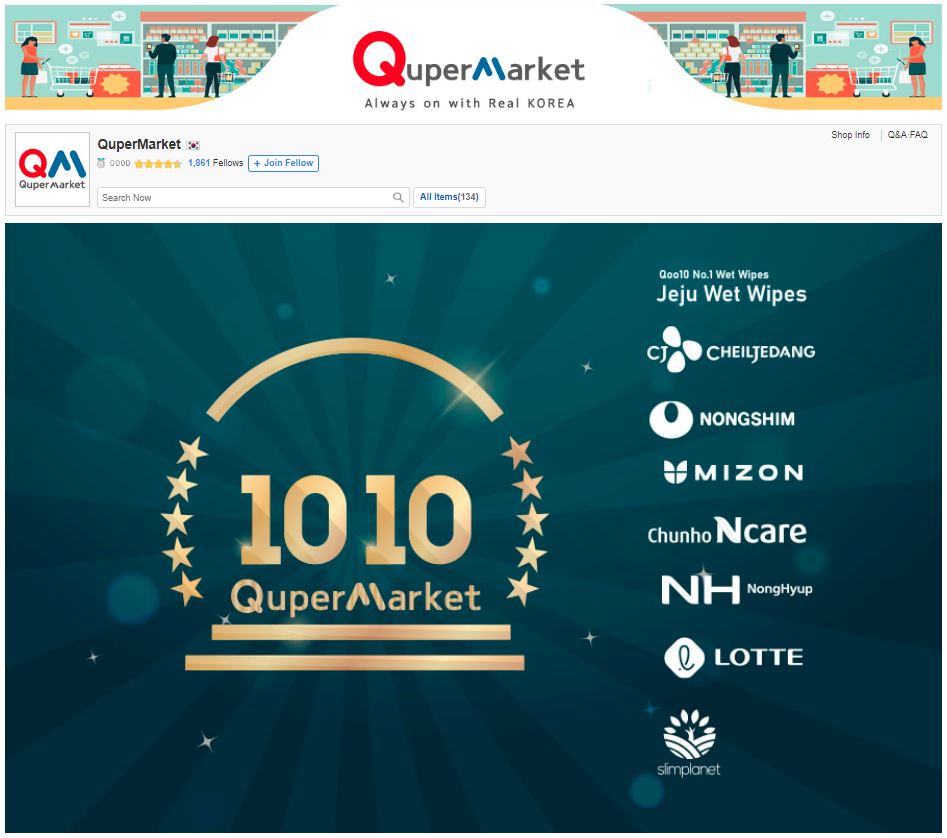Click the Jeju Wet Wipes text
947x838 pixels.
click(x=730, y=294)
